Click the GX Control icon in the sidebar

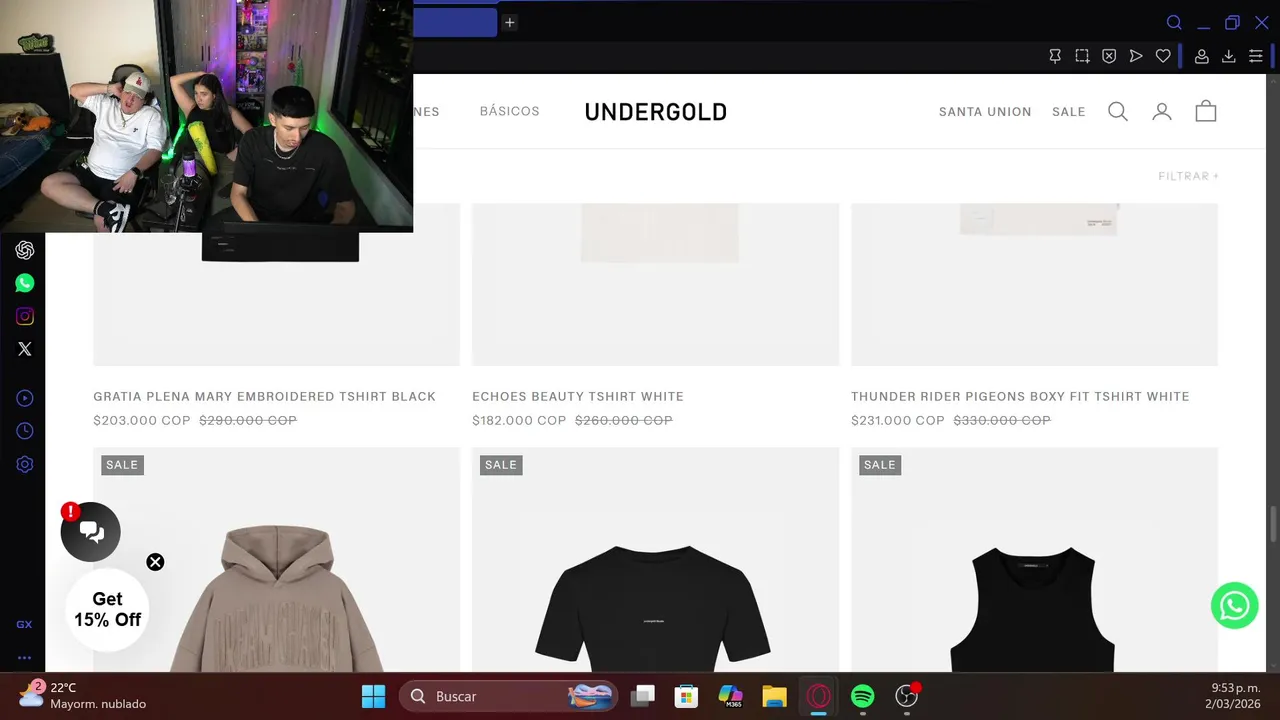coord(24,624)
